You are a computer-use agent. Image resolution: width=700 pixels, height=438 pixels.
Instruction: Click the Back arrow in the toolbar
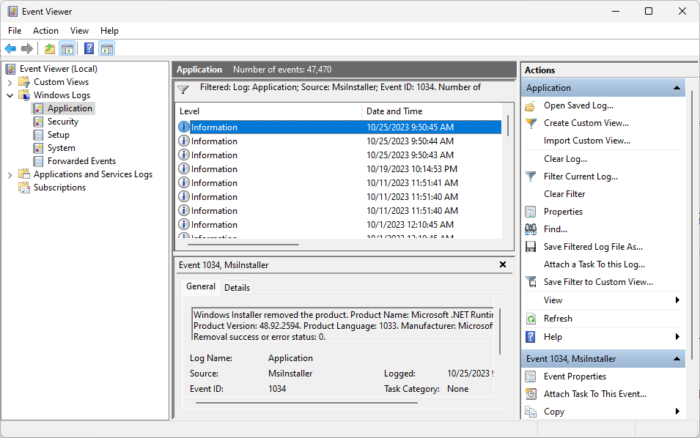click(x=11, y=48)
